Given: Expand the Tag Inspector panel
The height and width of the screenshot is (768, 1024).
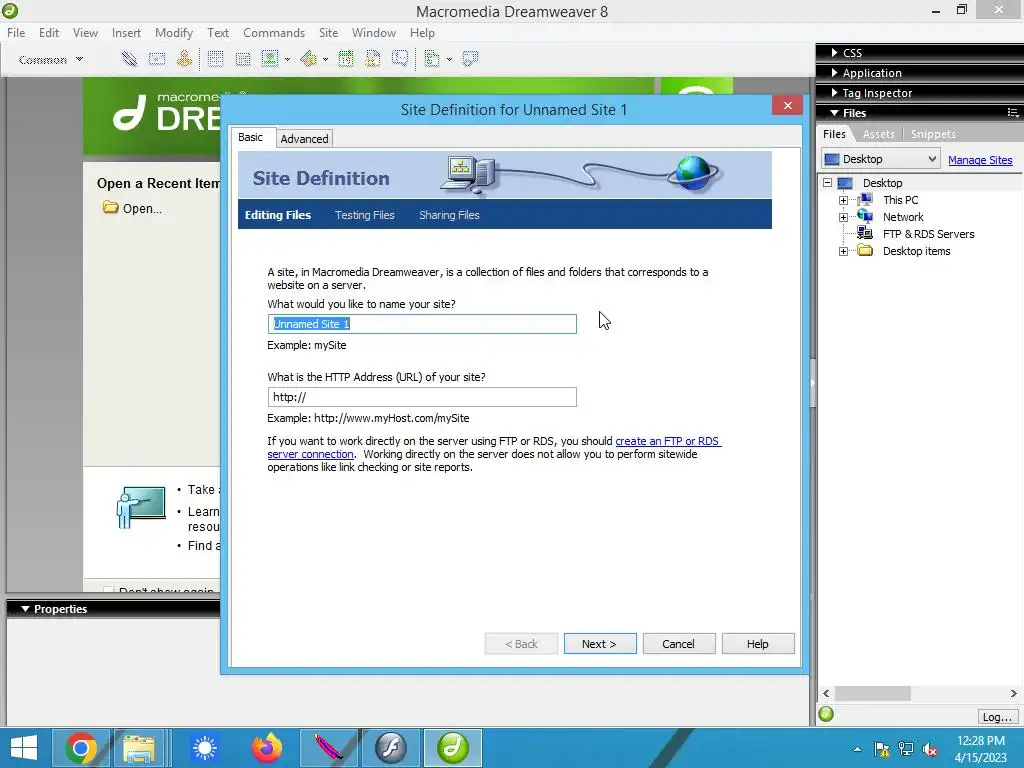Looking at the screenshot, I should pos(834,93).
